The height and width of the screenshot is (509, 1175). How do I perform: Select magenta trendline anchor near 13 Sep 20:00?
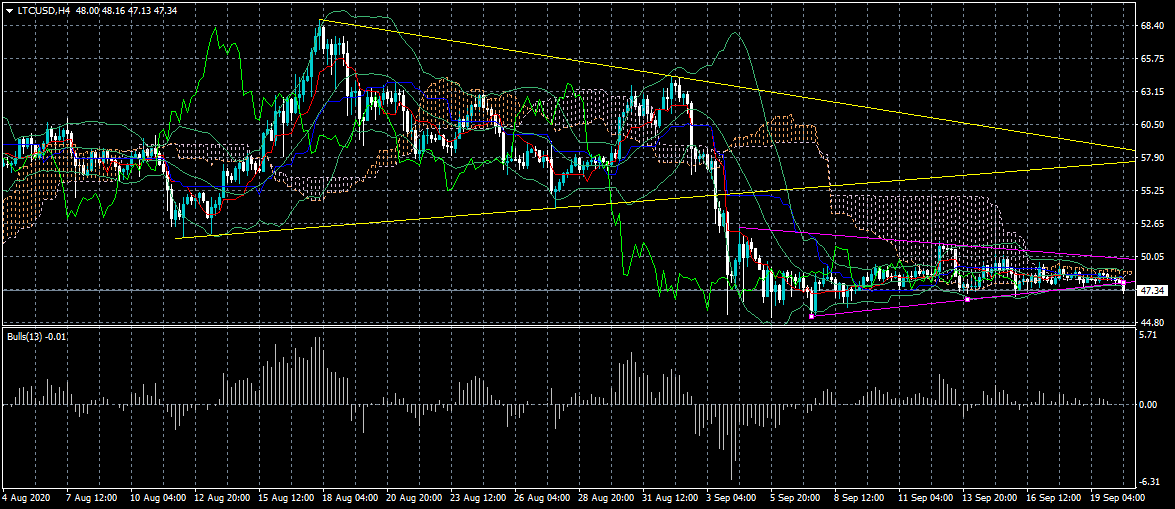[967, 300]
